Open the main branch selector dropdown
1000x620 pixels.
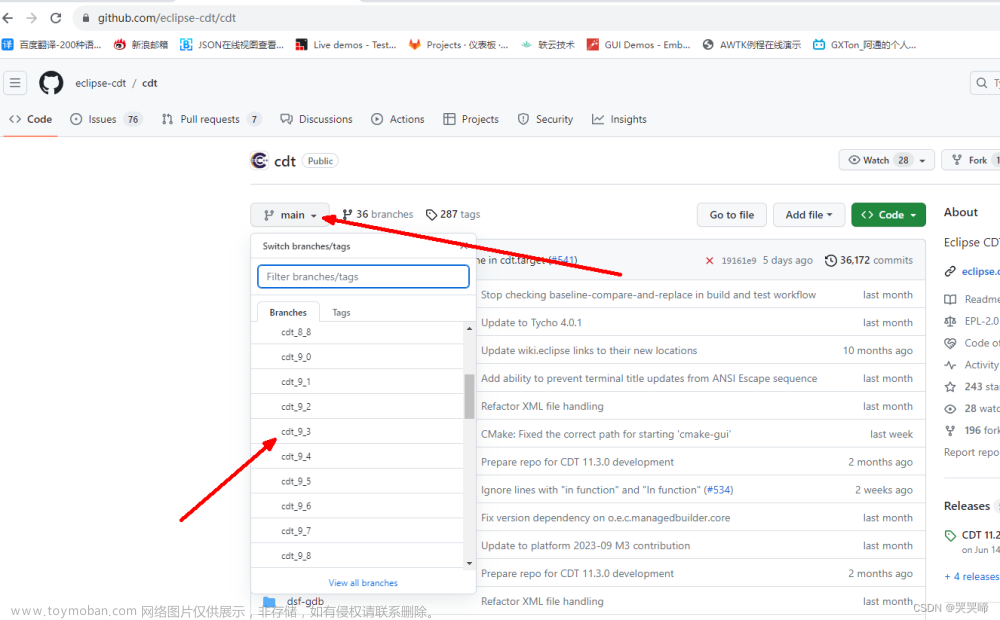tap(290, 215)
